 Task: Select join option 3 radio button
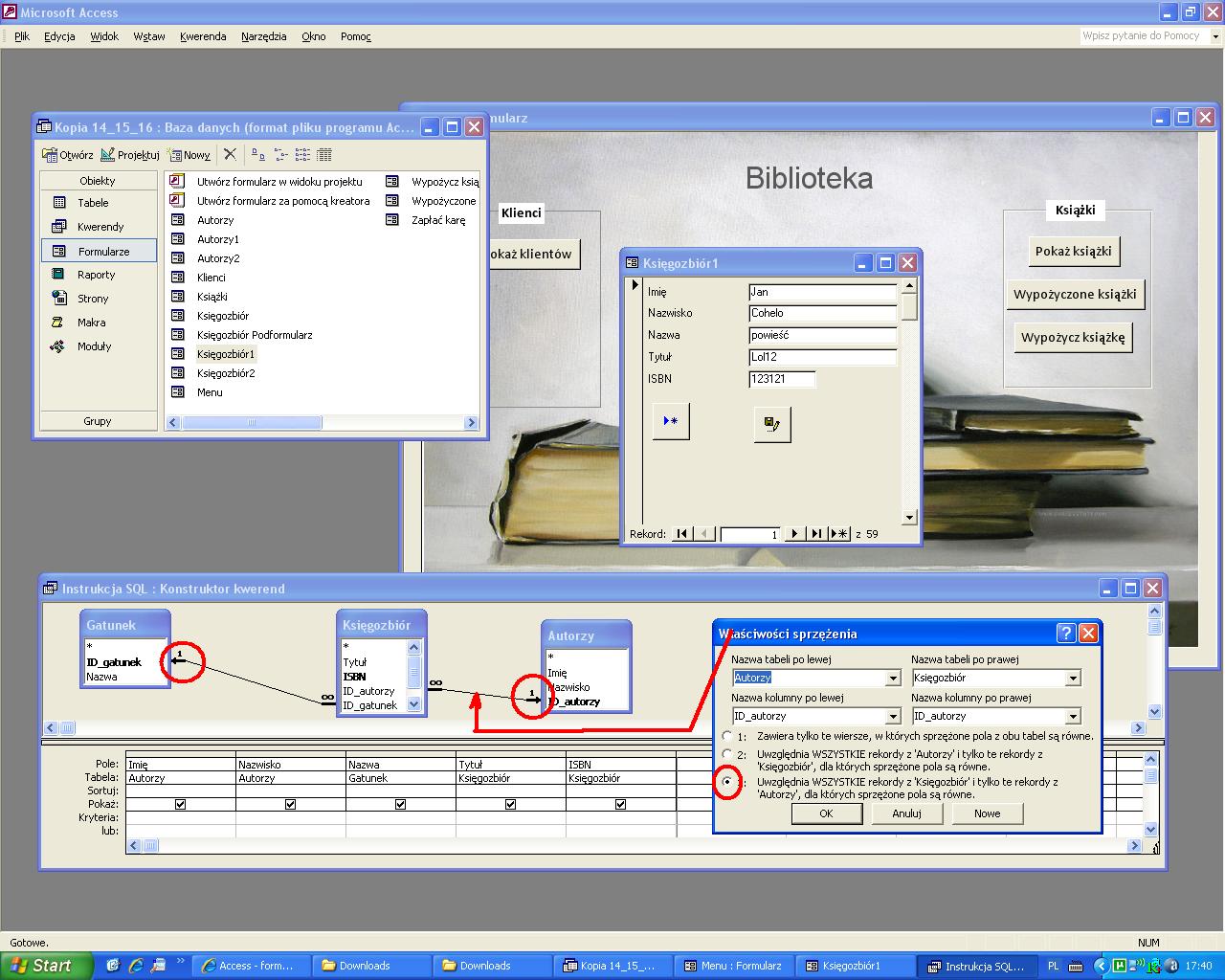pyautogui.click(x=727, y=782)
